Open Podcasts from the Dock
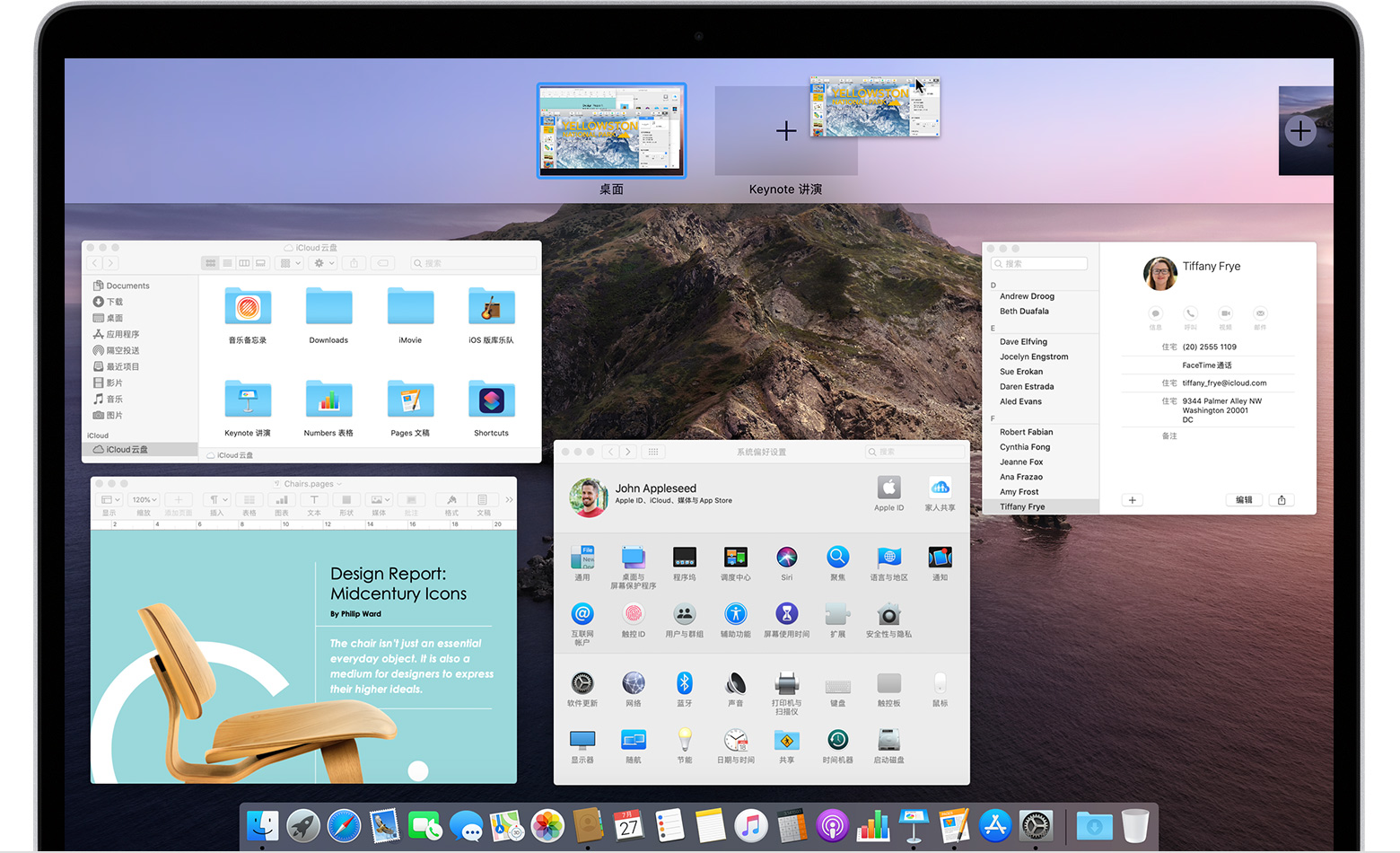Screen dimensions: 1400x853 832,826
